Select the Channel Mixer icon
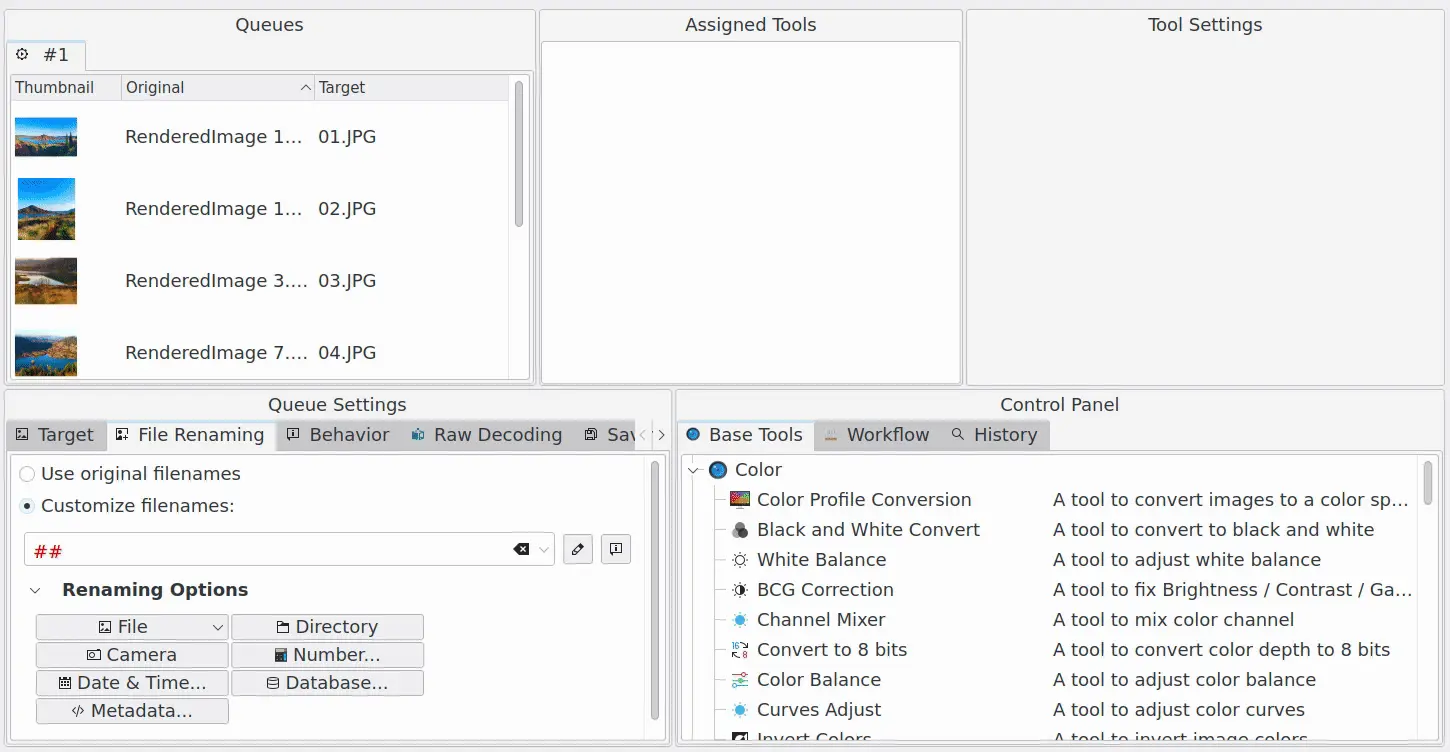 740,620
